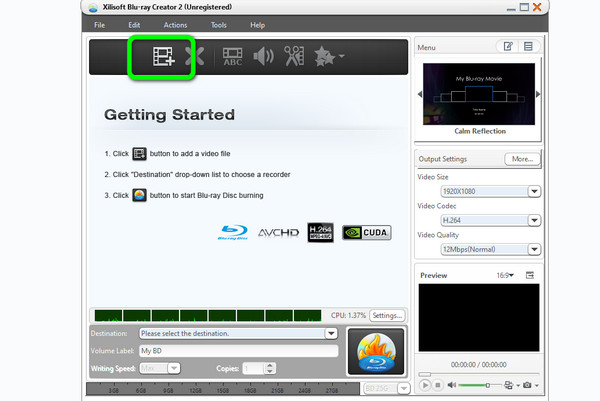
Task: Click the 'Getting Started' heading
Action: tap(170, 115)
